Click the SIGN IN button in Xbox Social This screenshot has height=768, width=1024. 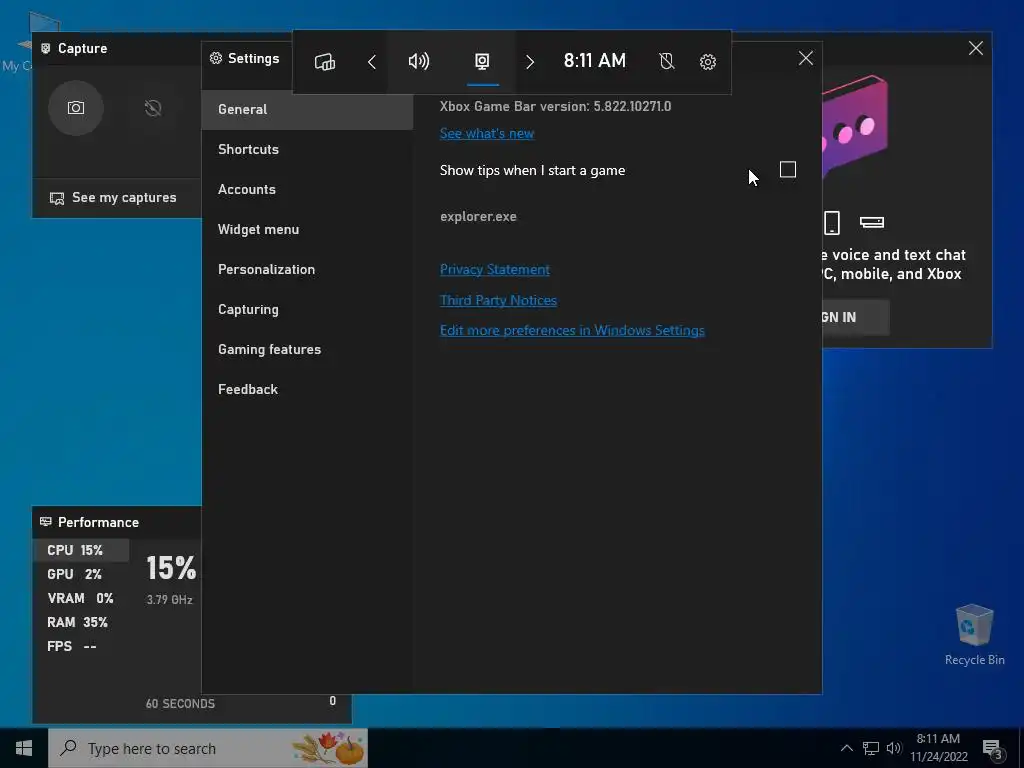pos(855,317)
